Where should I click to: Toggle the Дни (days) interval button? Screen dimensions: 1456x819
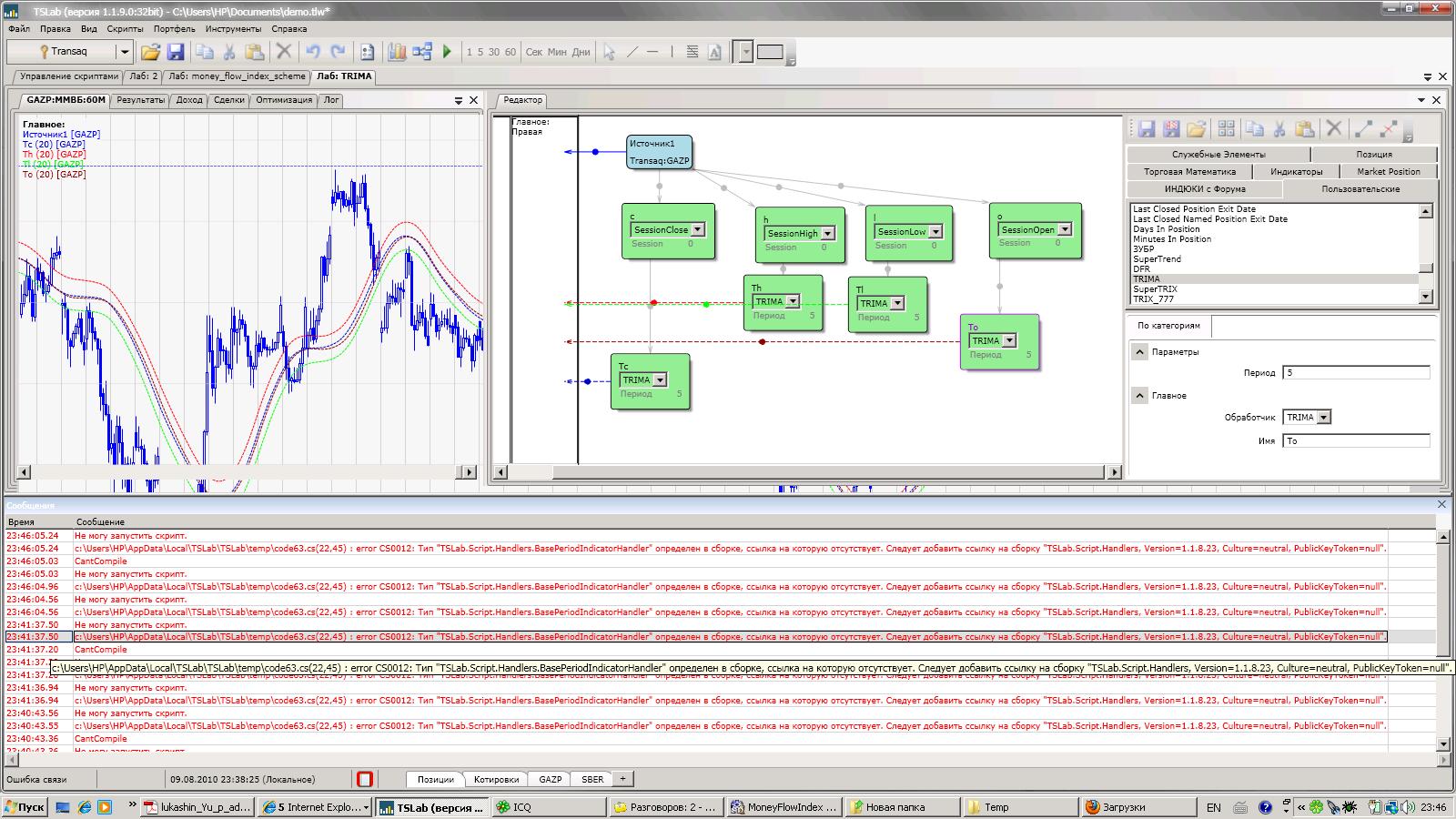point(581,52)
